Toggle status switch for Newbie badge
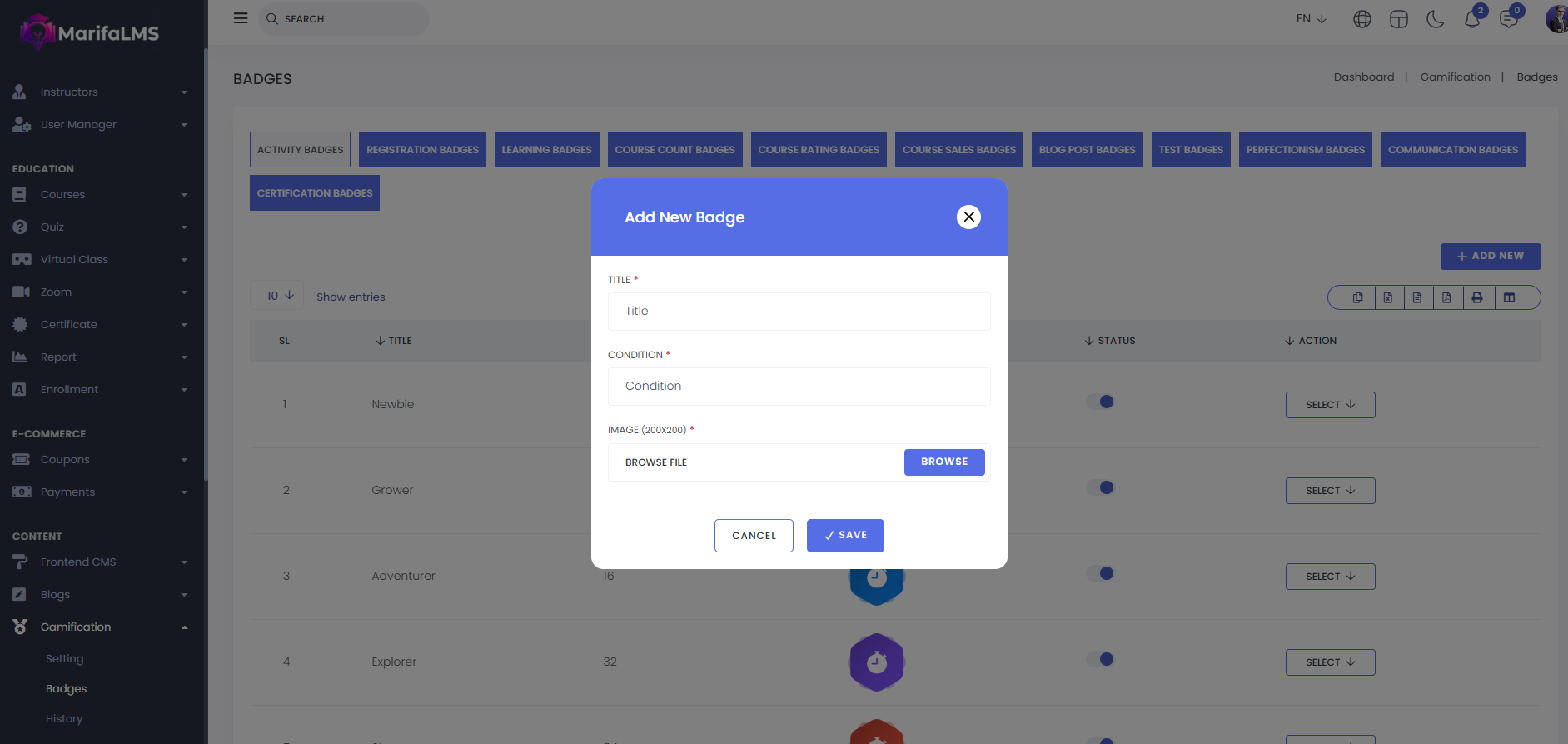This screenshot has height=744, width=1568. (1100, 402)
